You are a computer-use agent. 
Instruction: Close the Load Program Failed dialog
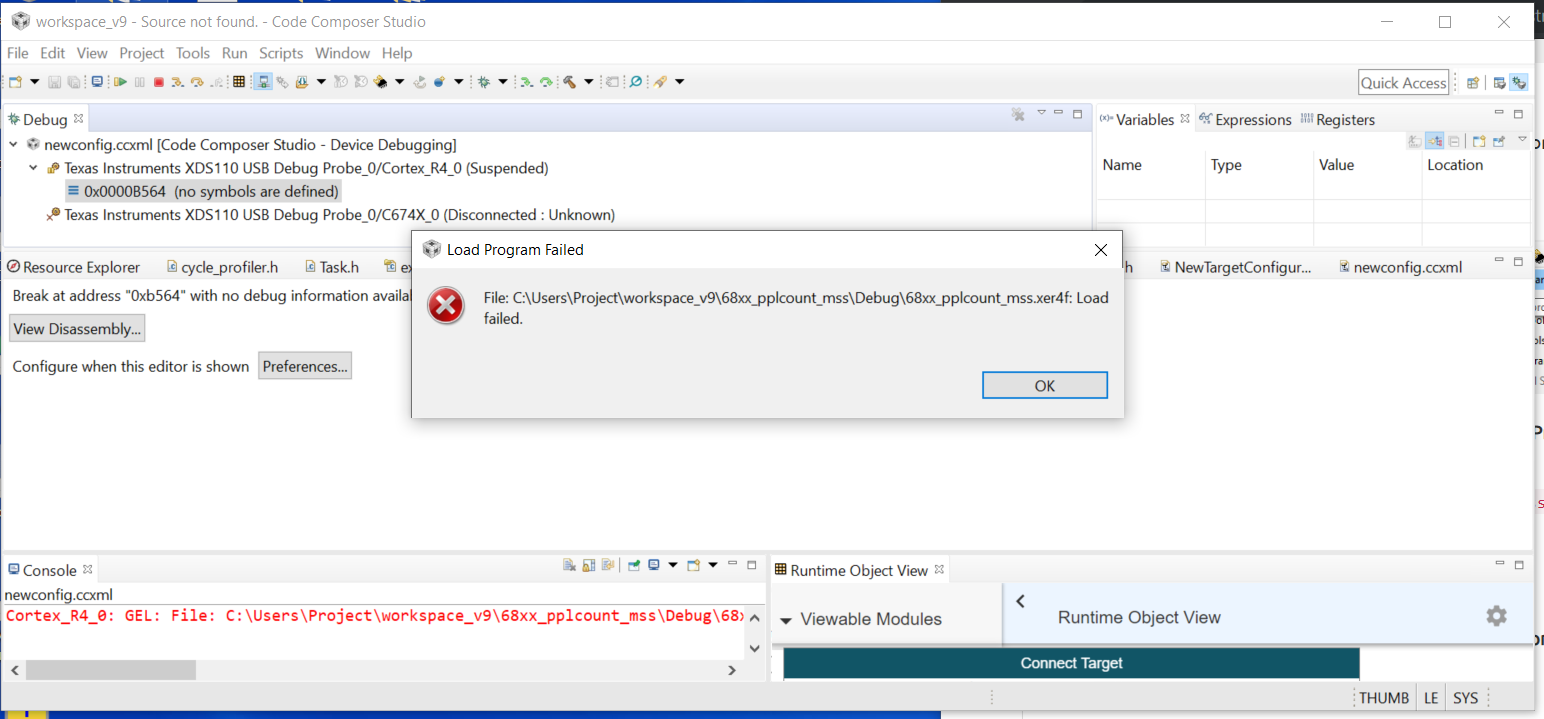1100,250
